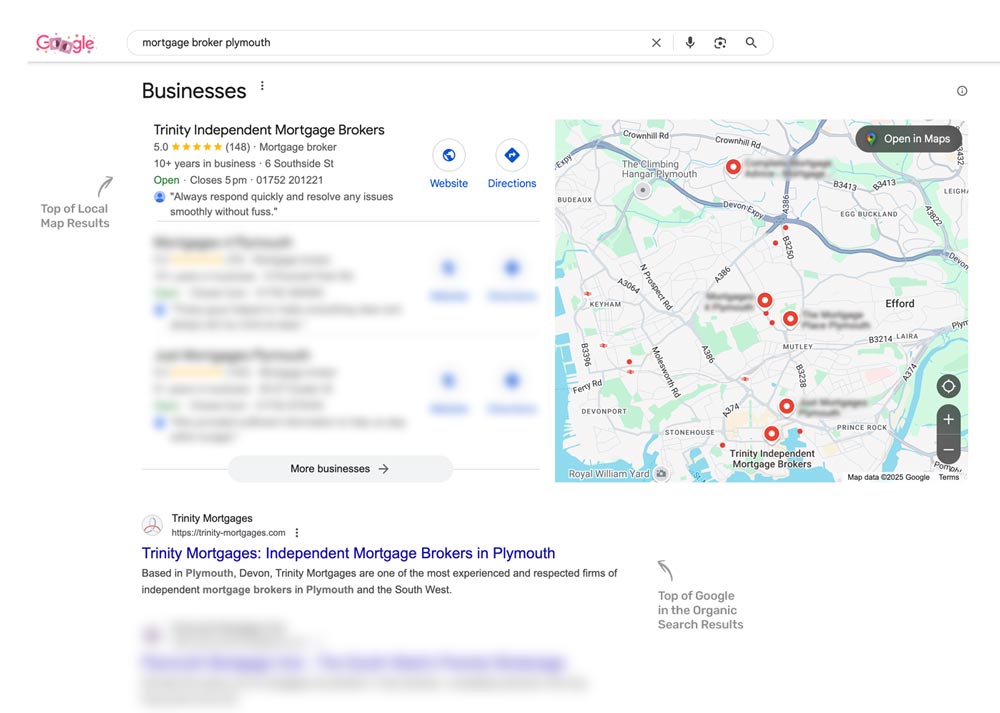Open Google Lens image search icon
Viewport: 1000px width, 713px height.
pyautogui.click(x=720, y=43)
